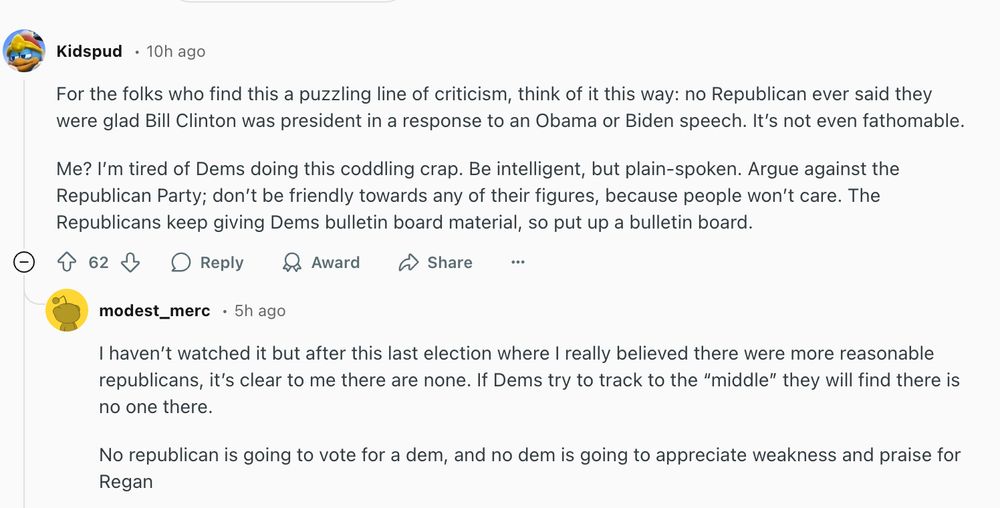Click the paragraph starting "No republican is going"
Screen dimensions: 1000x508
(x=529, y=468)
